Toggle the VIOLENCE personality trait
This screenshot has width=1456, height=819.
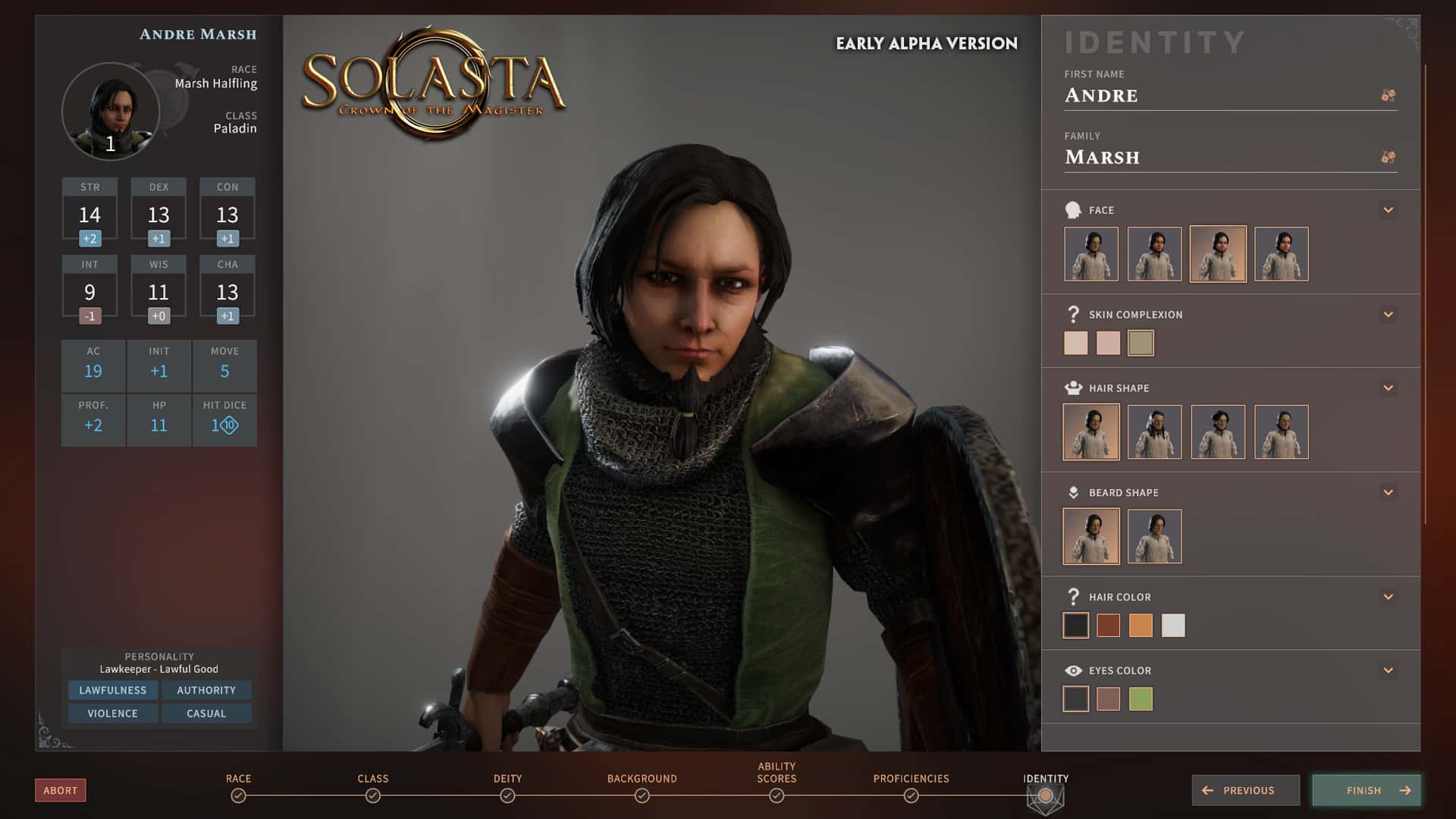tap(113, 713)
